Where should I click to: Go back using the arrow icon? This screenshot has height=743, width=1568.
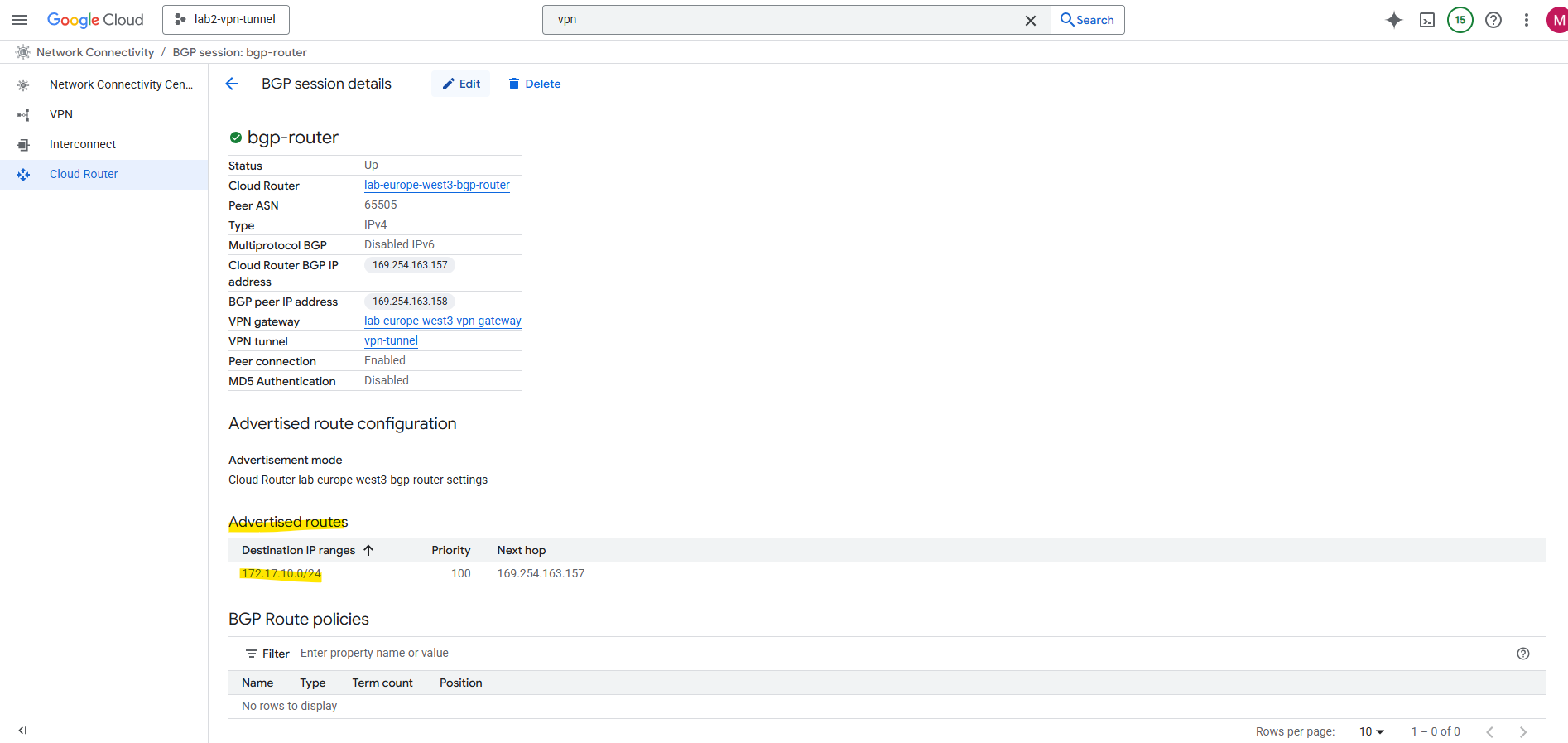232,84
